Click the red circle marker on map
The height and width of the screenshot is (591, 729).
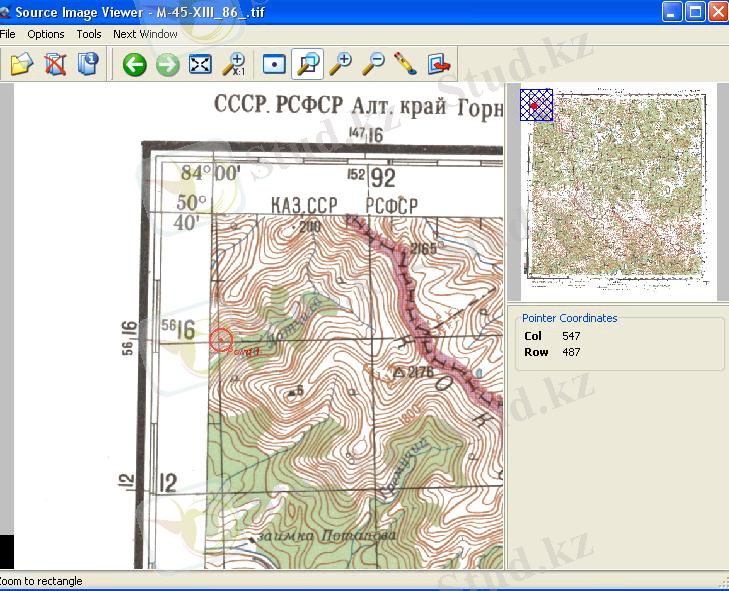pyautogui.click(x=222, y=340)
